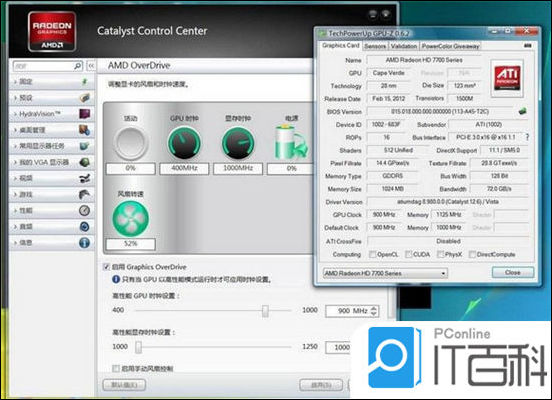Click the 信息 information icon in sidebar
This screenshot has width=552, height=400.
click(x=84, y=243)
